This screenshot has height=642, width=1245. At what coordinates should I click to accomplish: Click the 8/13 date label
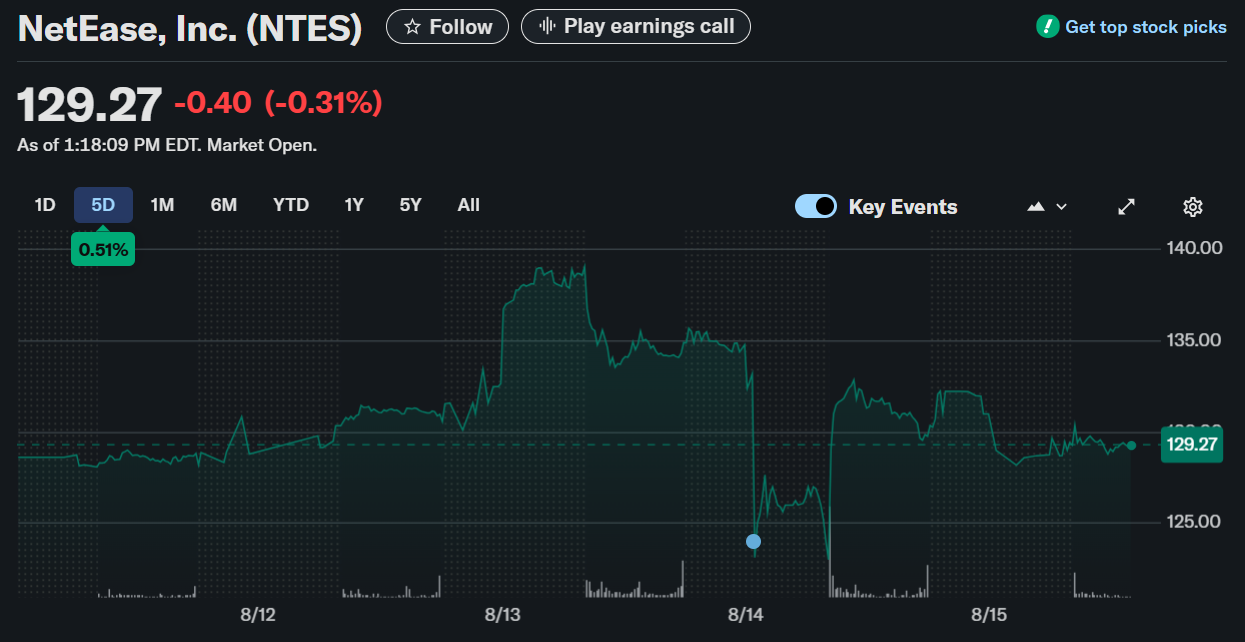pos(502,614)
